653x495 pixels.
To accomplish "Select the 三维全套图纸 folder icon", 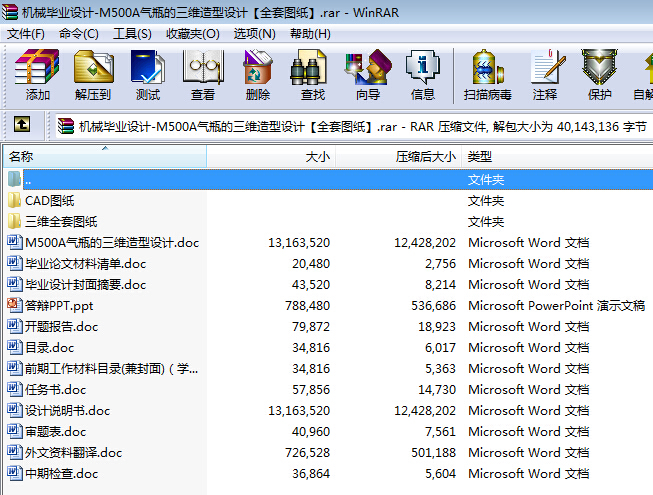I will click(x=14, y=221).
